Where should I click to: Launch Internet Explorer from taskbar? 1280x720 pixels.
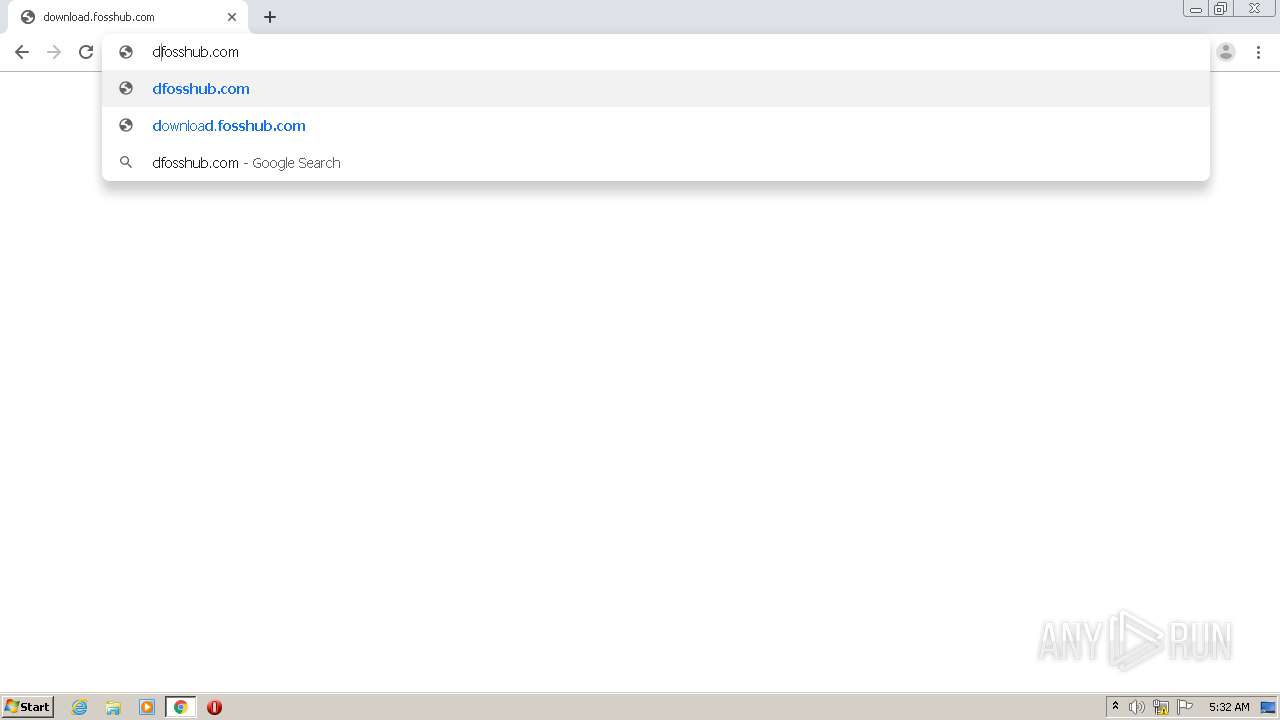80,707
